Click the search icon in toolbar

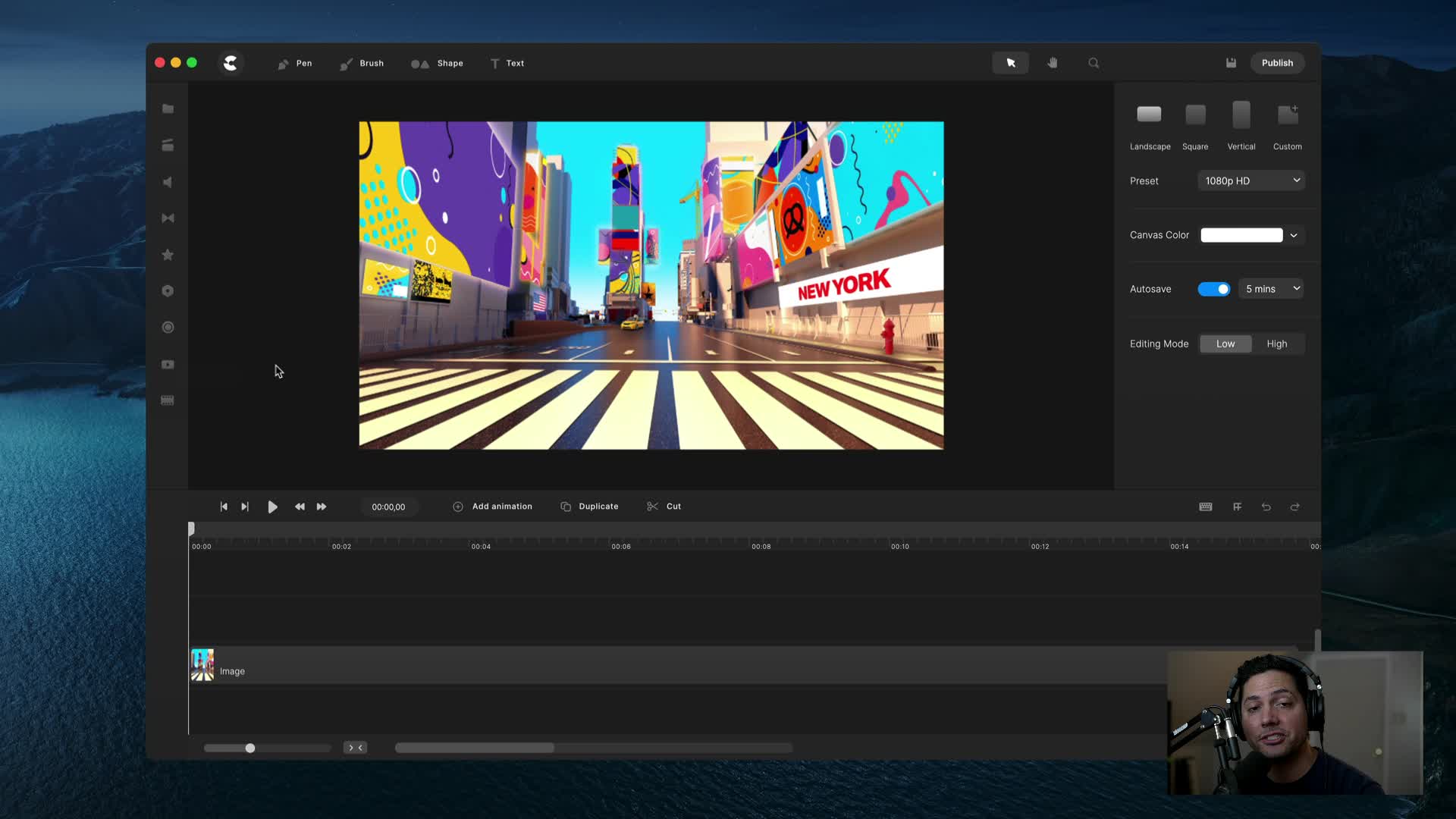coord(1094,63)
